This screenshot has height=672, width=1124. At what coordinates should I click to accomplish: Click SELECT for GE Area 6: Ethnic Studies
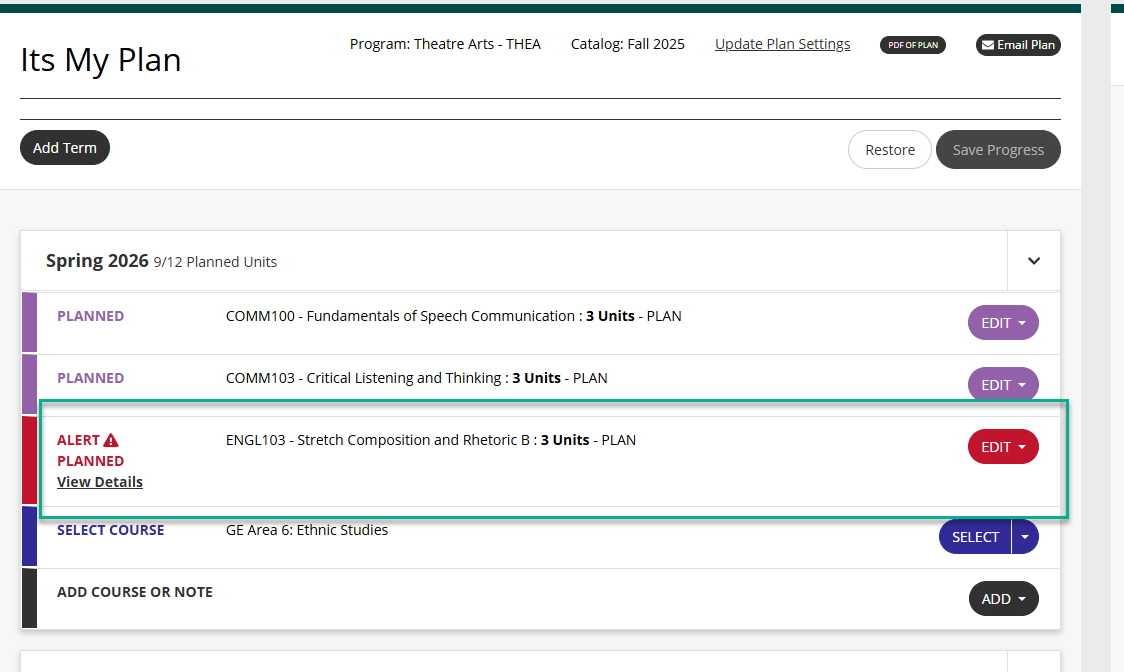coord(975,536)
